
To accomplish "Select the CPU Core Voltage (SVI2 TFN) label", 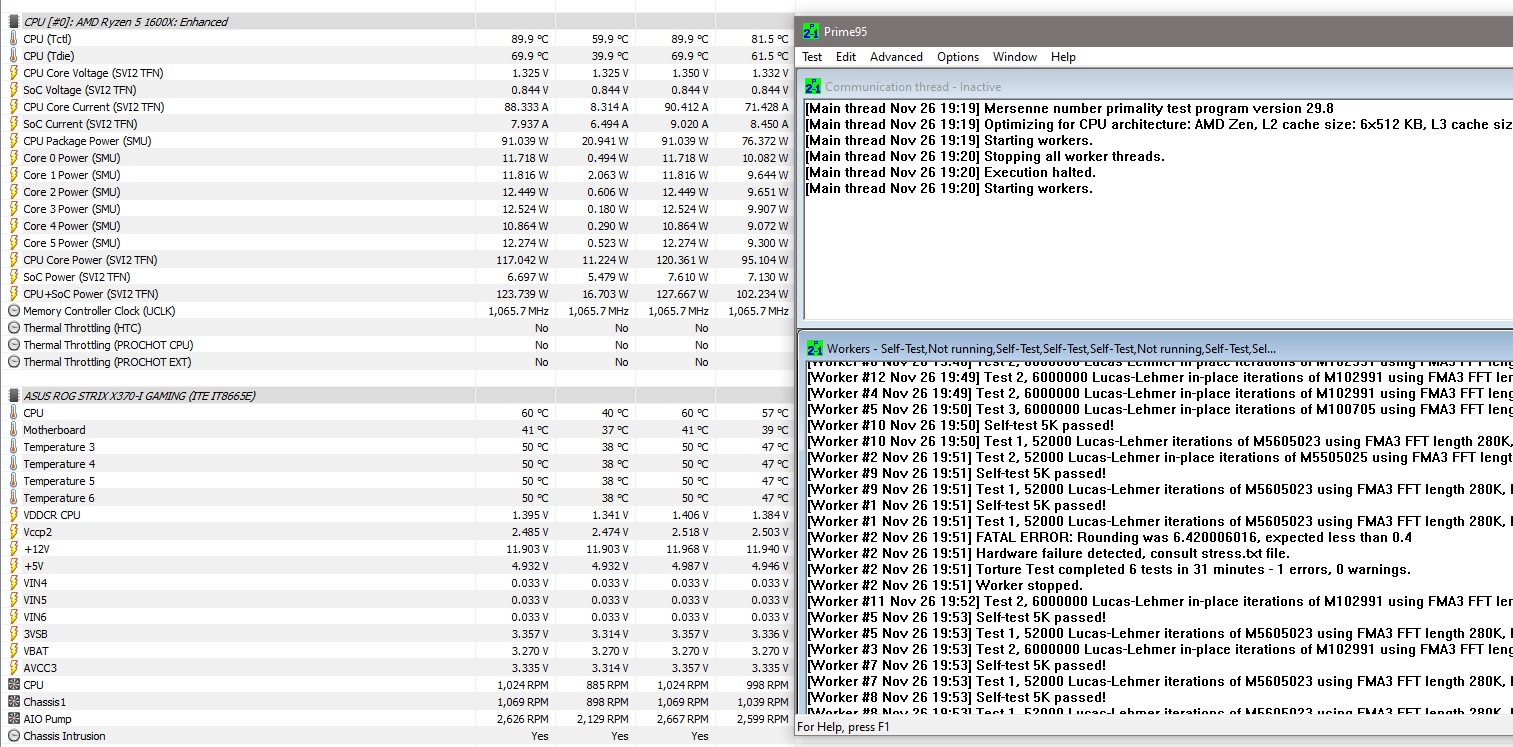I will click(x=93, y=72).
